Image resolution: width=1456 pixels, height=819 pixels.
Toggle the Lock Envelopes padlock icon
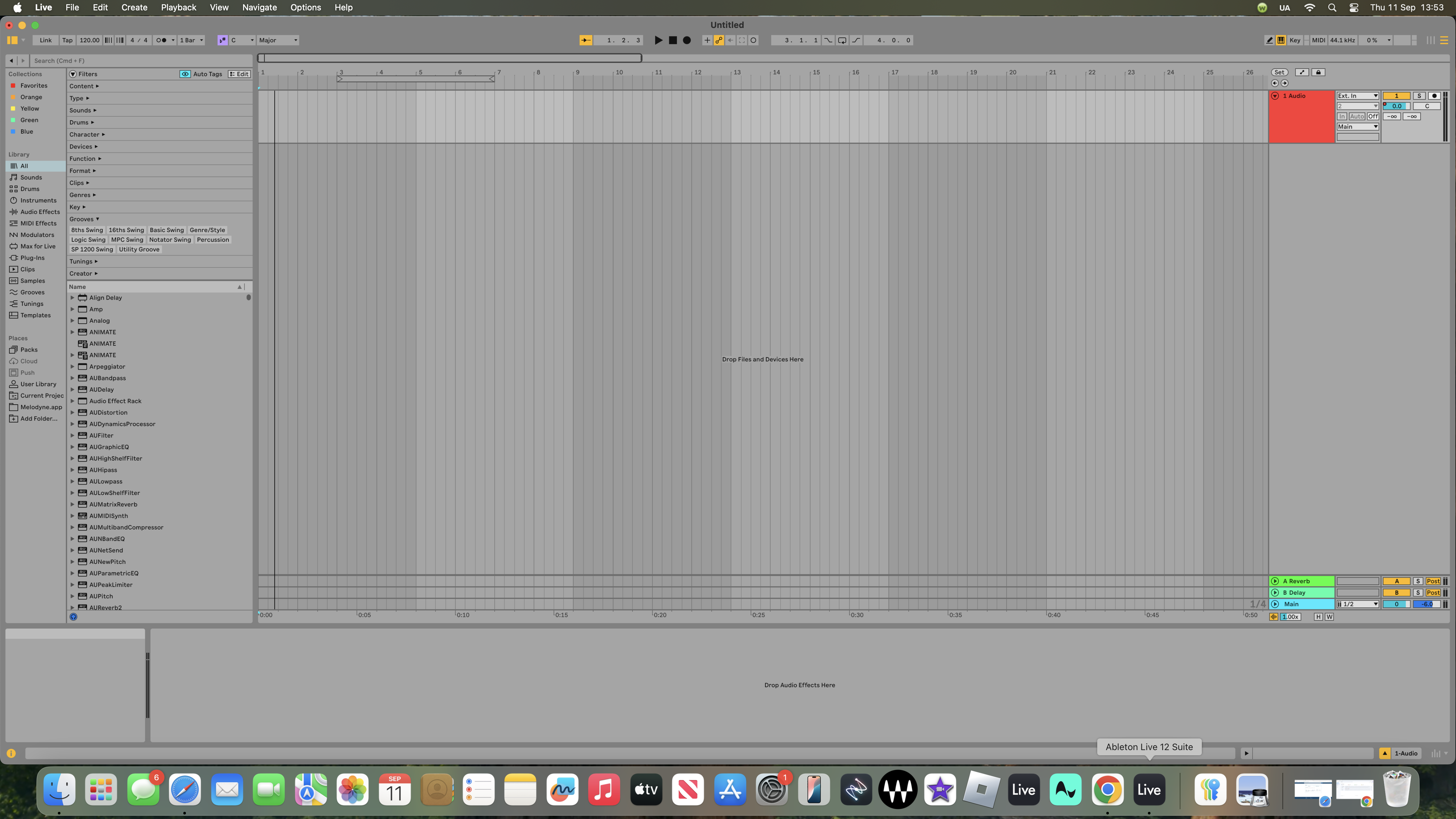tap(1318, 72)
